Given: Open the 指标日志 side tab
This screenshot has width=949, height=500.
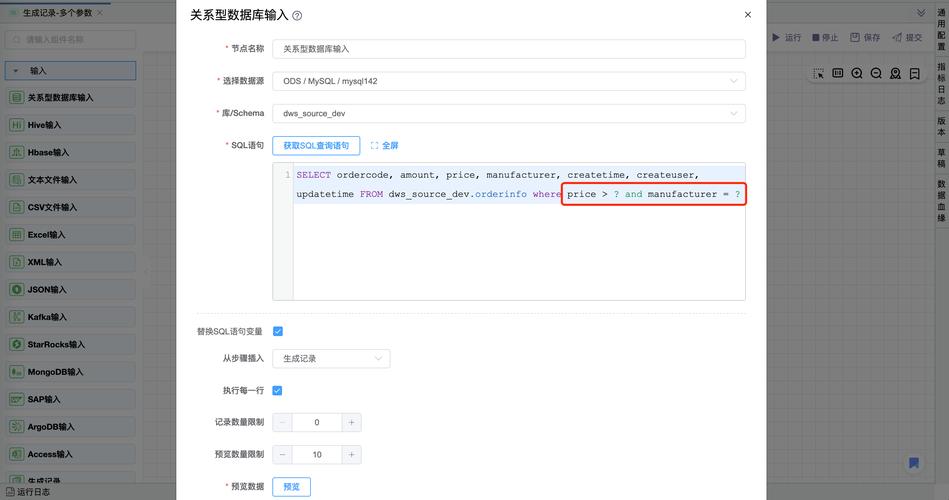Looking at the screenshot, I should 941,83.
